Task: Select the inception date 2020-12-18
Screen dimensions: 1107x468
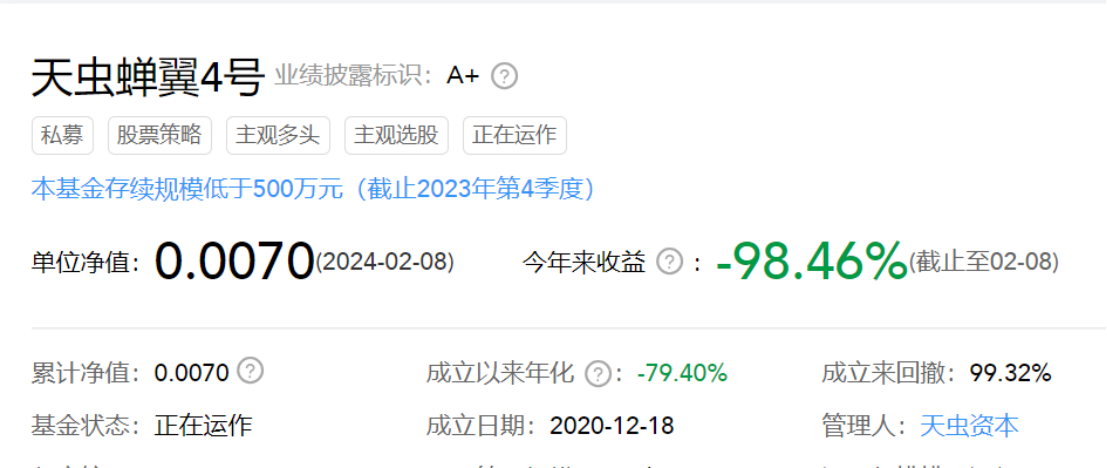Action: 611,426
